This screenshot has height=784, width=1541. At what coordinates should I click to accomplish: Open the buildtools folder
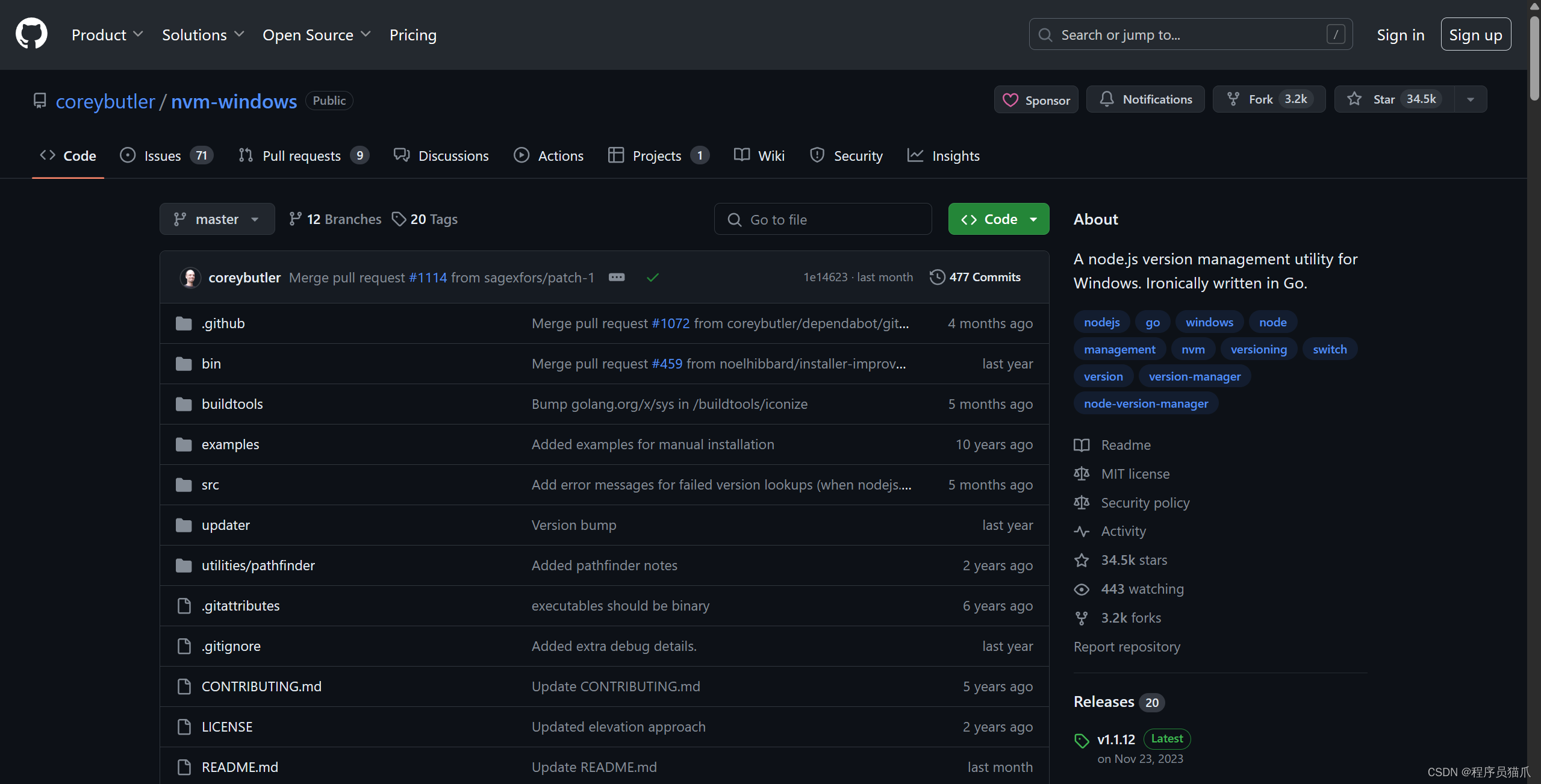point(232,404)
